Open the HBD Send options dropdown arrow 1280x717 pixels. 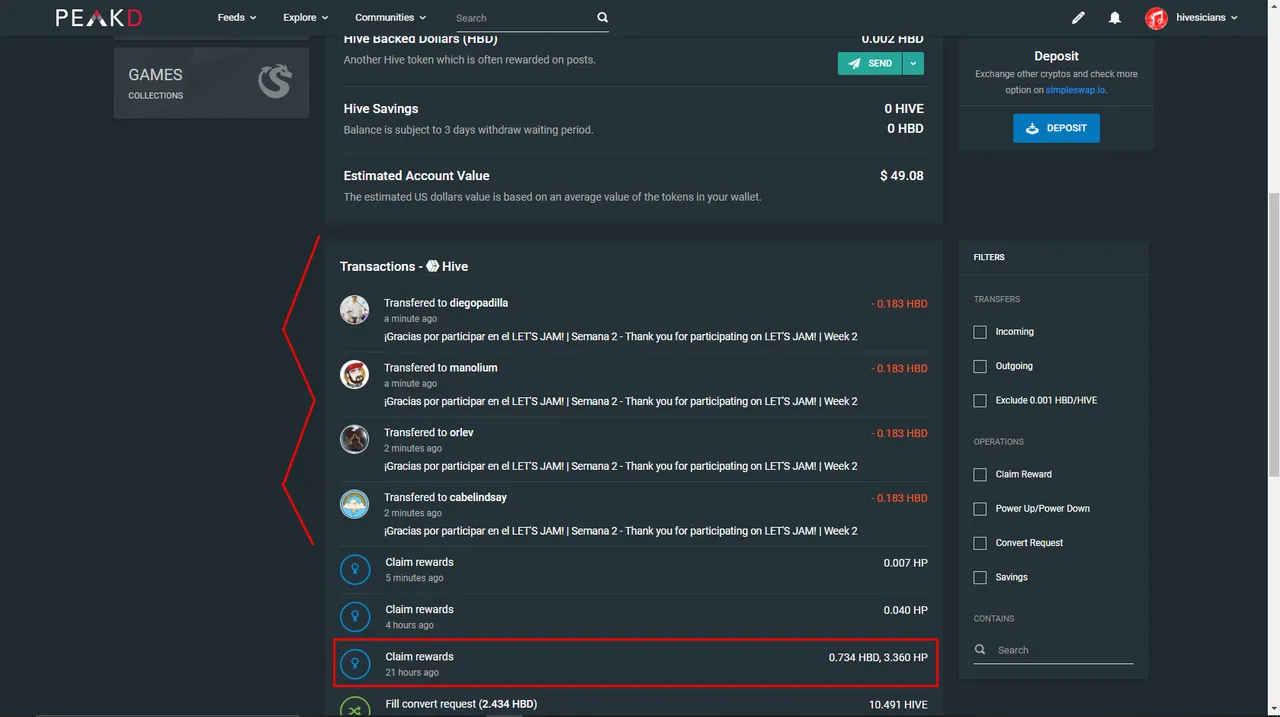coord(913,63)
